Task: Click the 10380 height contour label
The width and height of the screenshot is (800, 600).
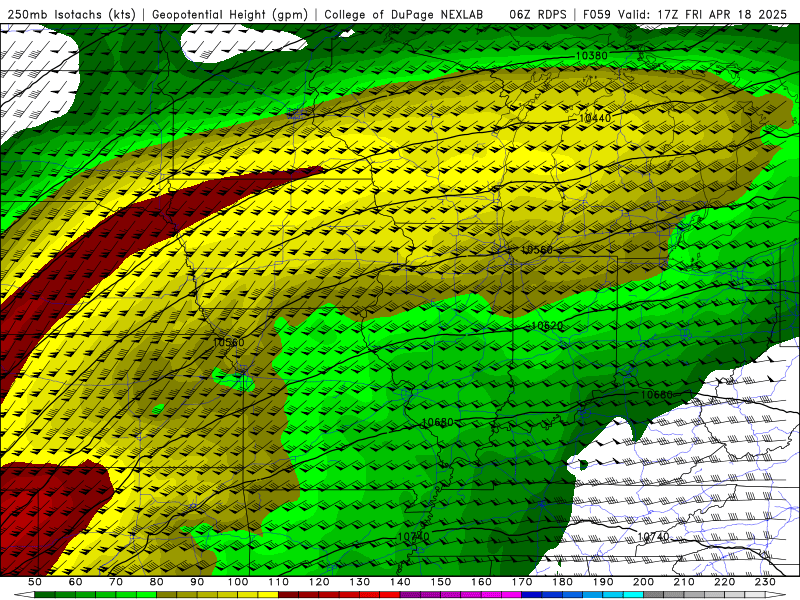Action: coord(592,56)
